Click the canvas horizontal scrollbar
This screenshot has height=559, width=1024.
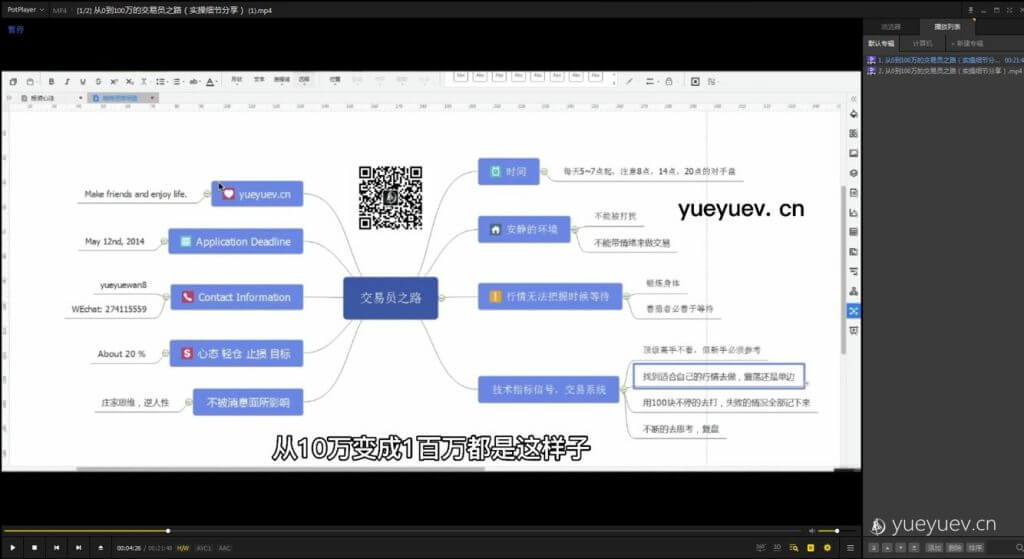(281, 468)
